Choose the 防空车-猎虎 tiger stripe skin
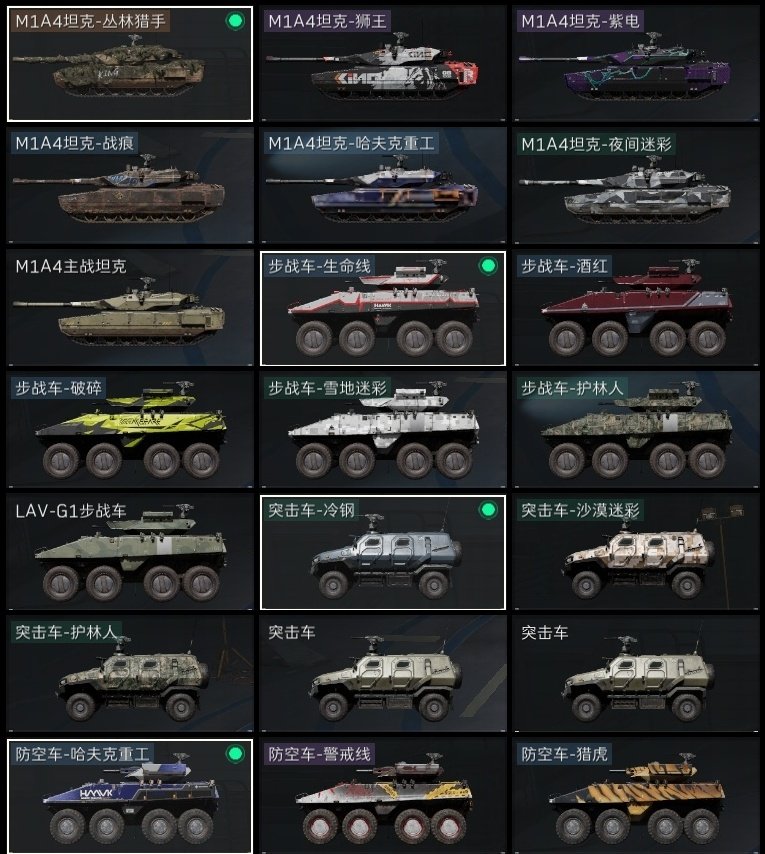This screenshot has width=765, height=854. [636, 796]
